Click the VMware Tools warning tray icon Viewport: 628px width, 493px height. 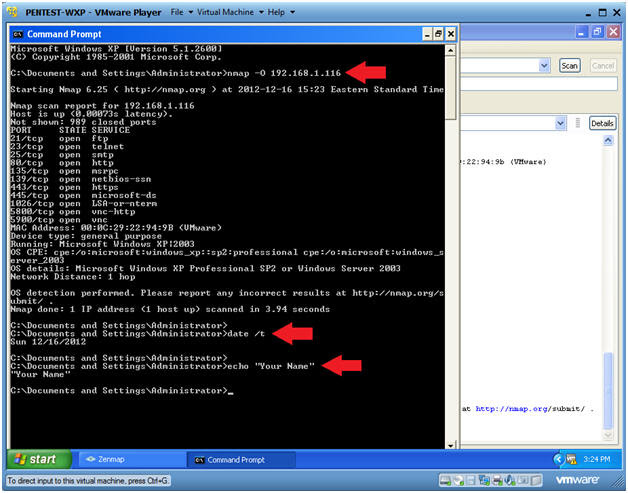coord(571,459)
